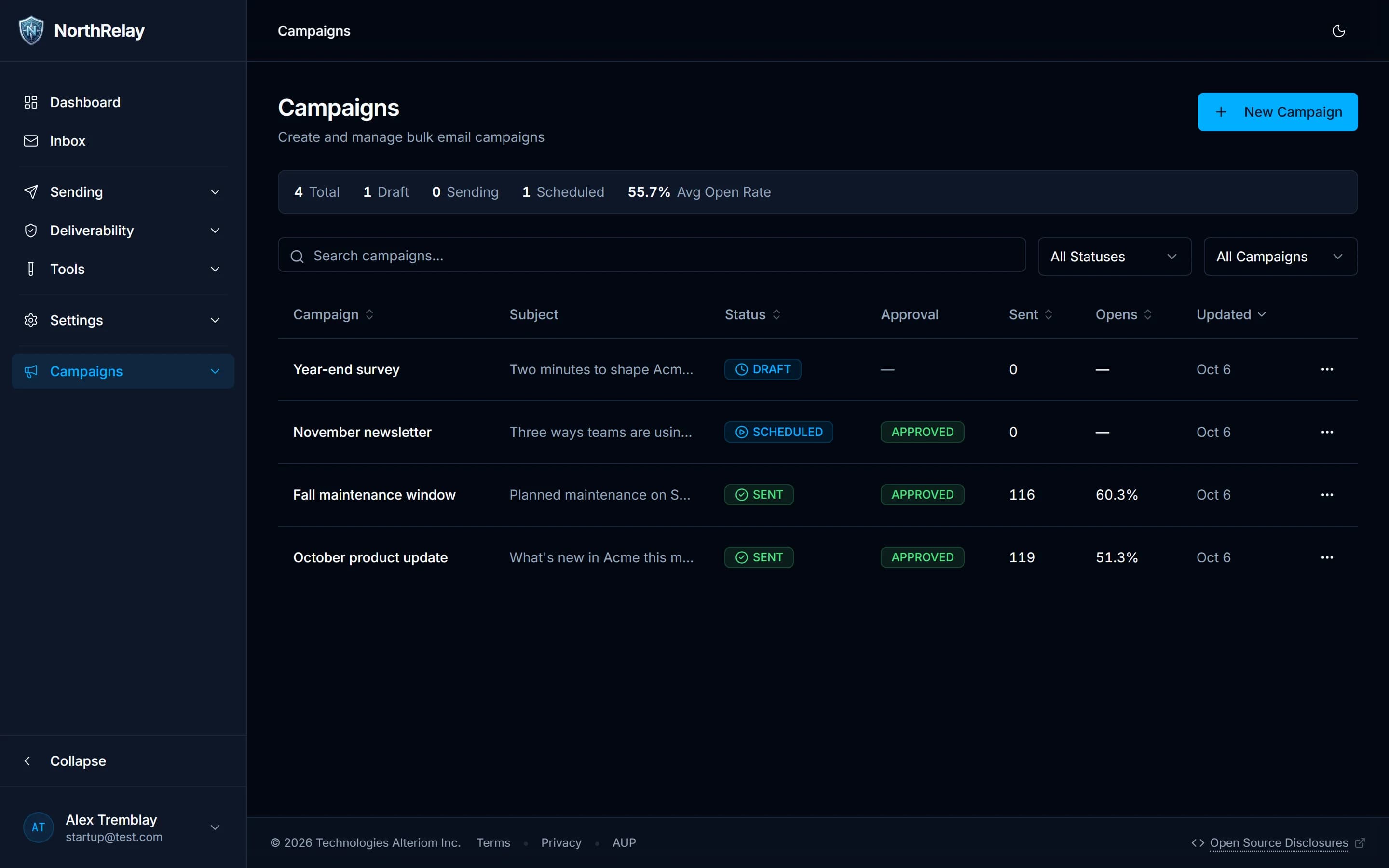Sort by Status column
Viewport: 1389px width, 868px height.
752,314
